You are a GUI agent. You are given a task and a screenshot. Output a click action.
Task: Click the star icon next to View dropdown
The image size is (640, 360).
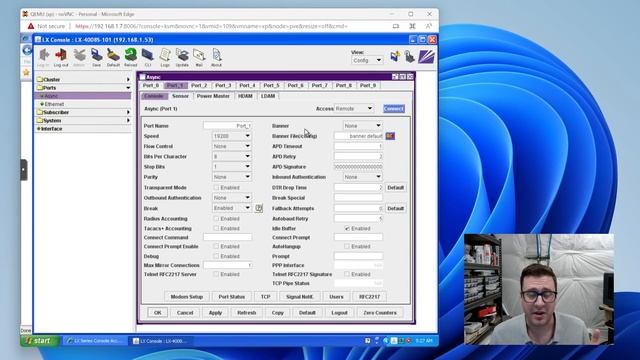tap(395, 56)
